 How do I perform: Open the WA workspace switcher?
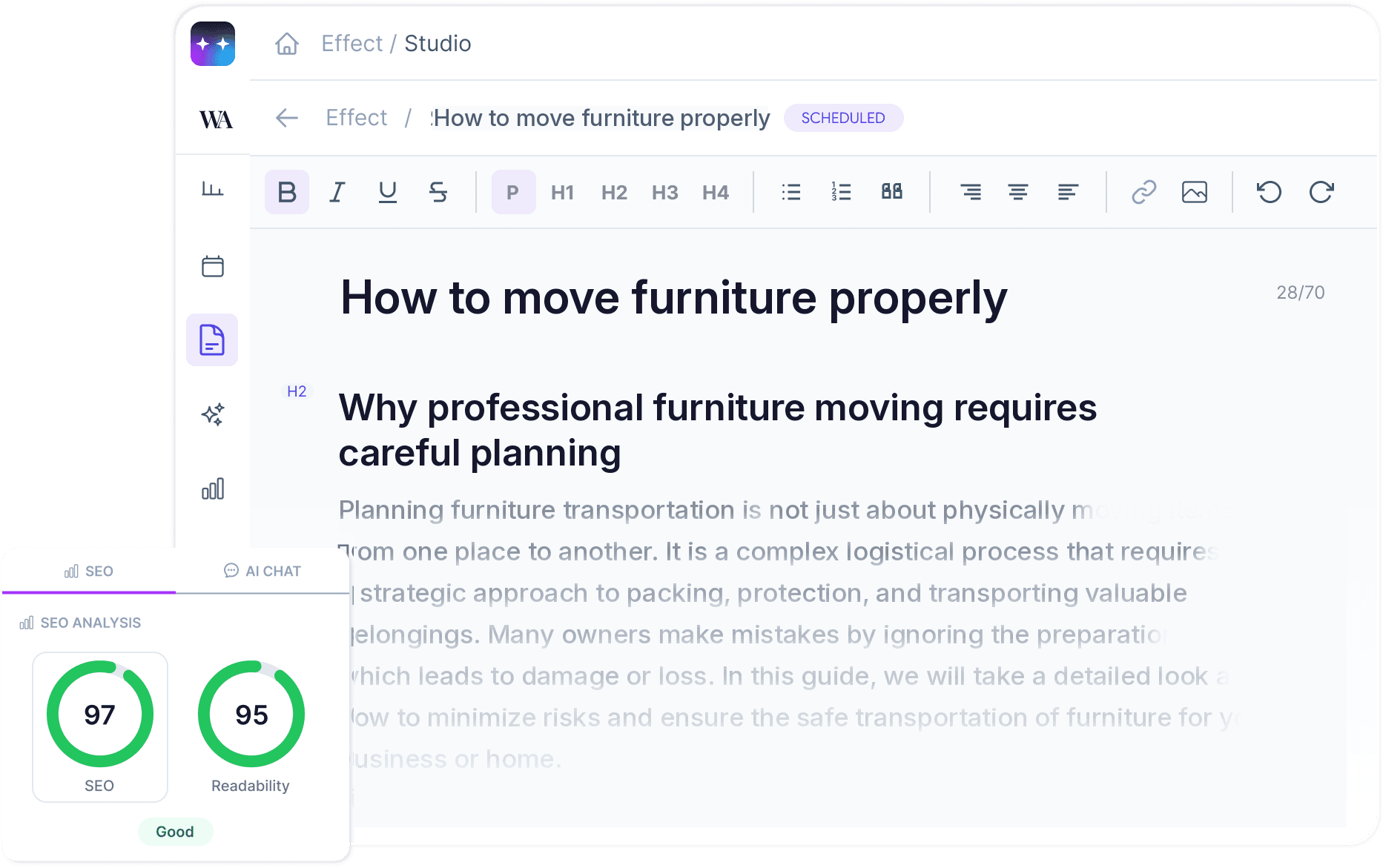coord(216,119)
